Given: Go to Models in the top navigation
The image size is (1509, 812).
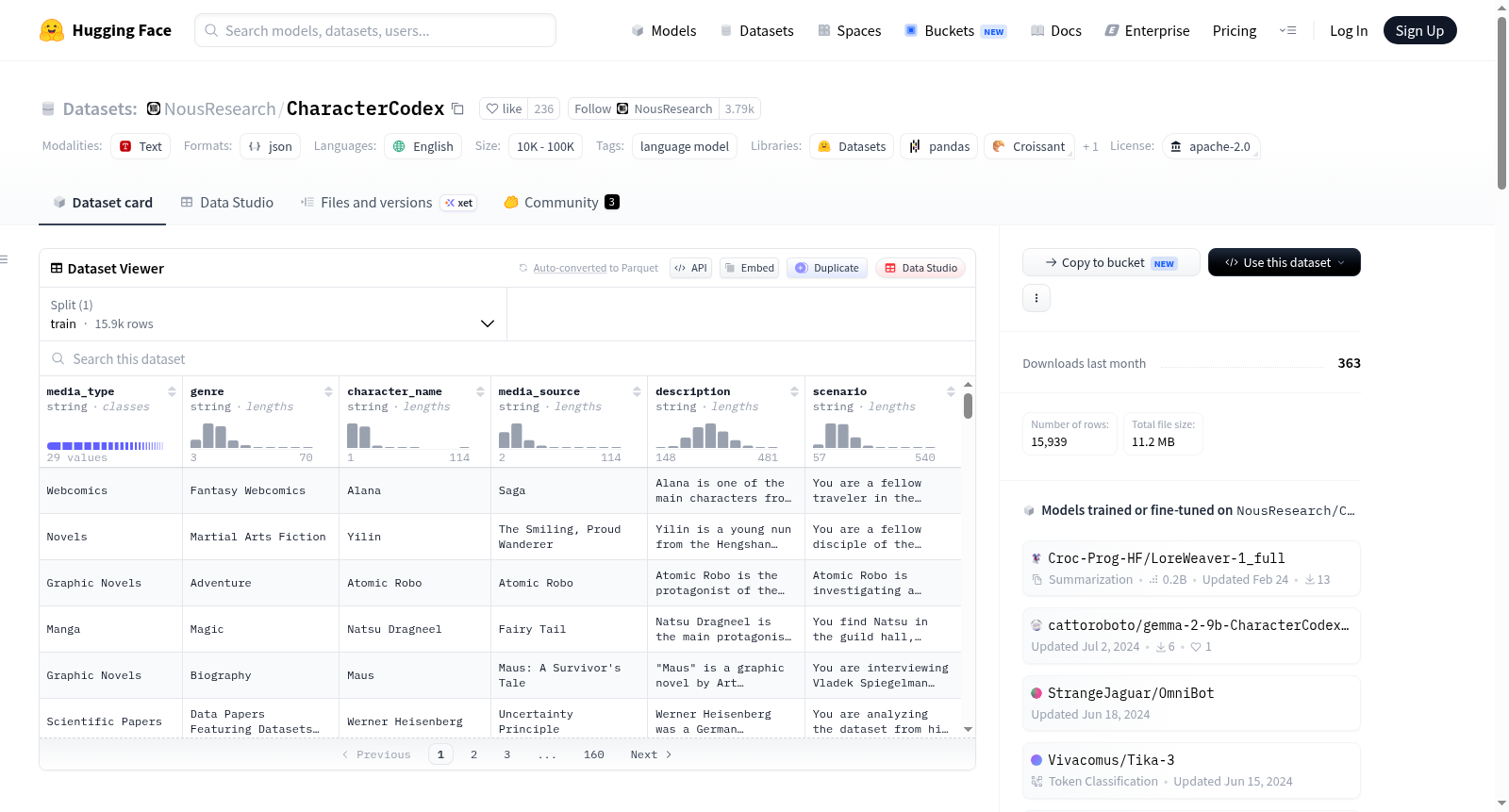Looking at the screenshot, I should coord(664,30).
